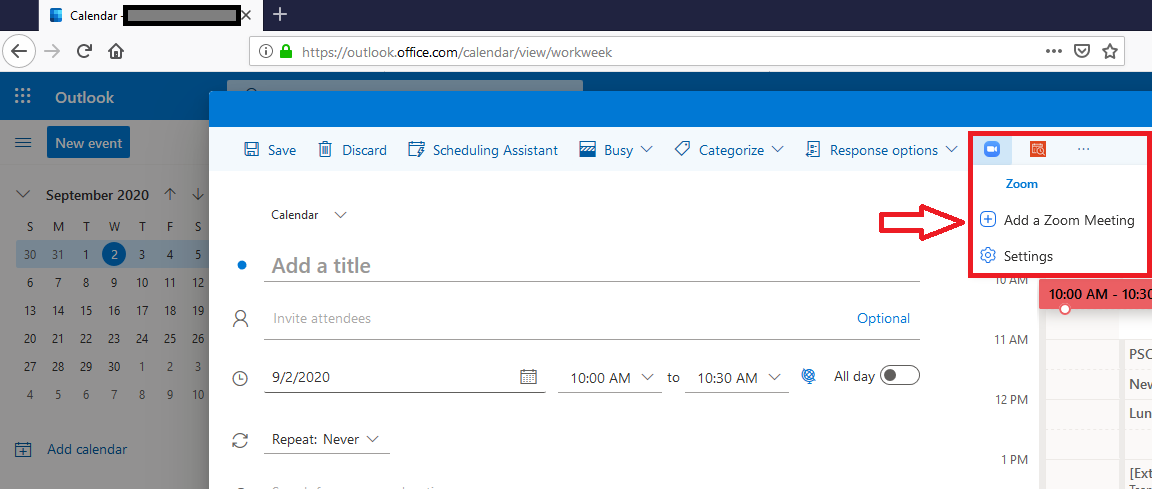
Task: Expand Response options dropdown
Action: 882,150
